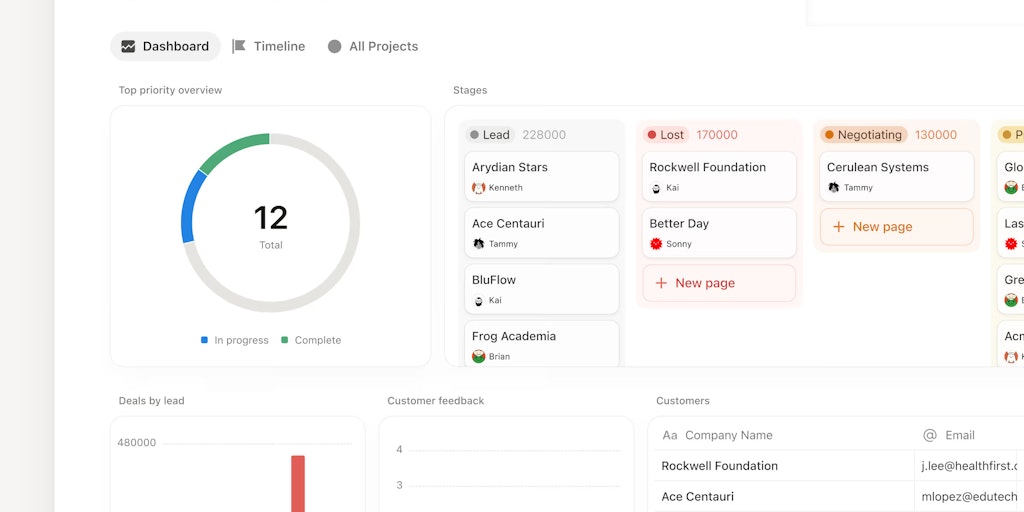Click Brian's avatar on Frog Academia card
Viewport: 1024px width, 512px height.
pyautogui.click(x=479, y=357)
